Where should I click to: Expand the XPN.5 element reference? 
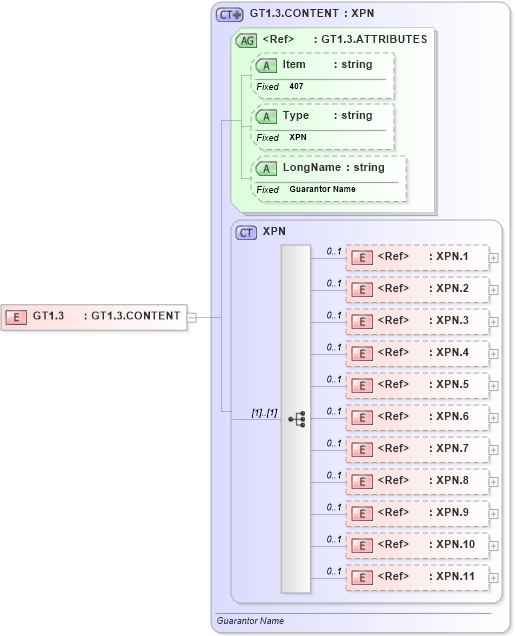(x=493, y=386)
